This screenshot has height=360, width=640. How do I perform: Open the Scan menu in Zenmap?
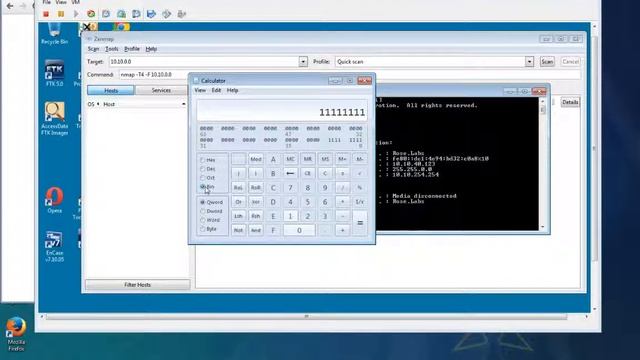93,49
